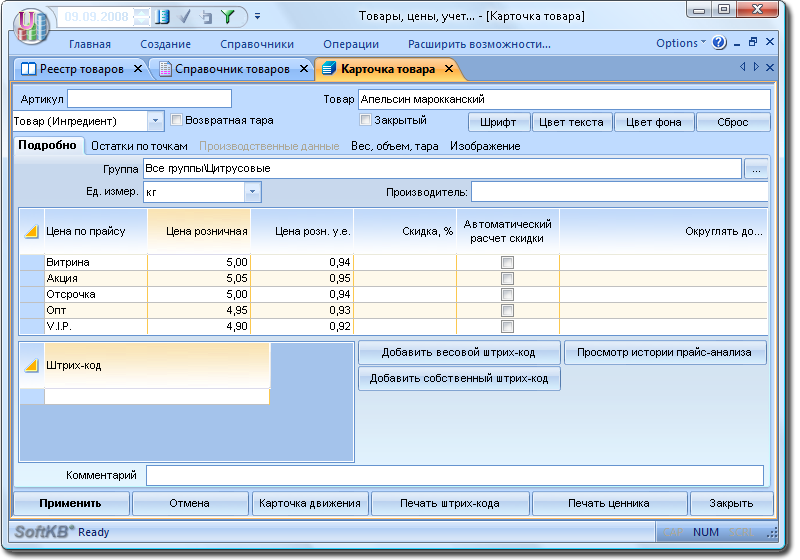Open the round application menu orb
This screenshot has height=560, width=800.
pyautogui.click(x=32, y=26)
